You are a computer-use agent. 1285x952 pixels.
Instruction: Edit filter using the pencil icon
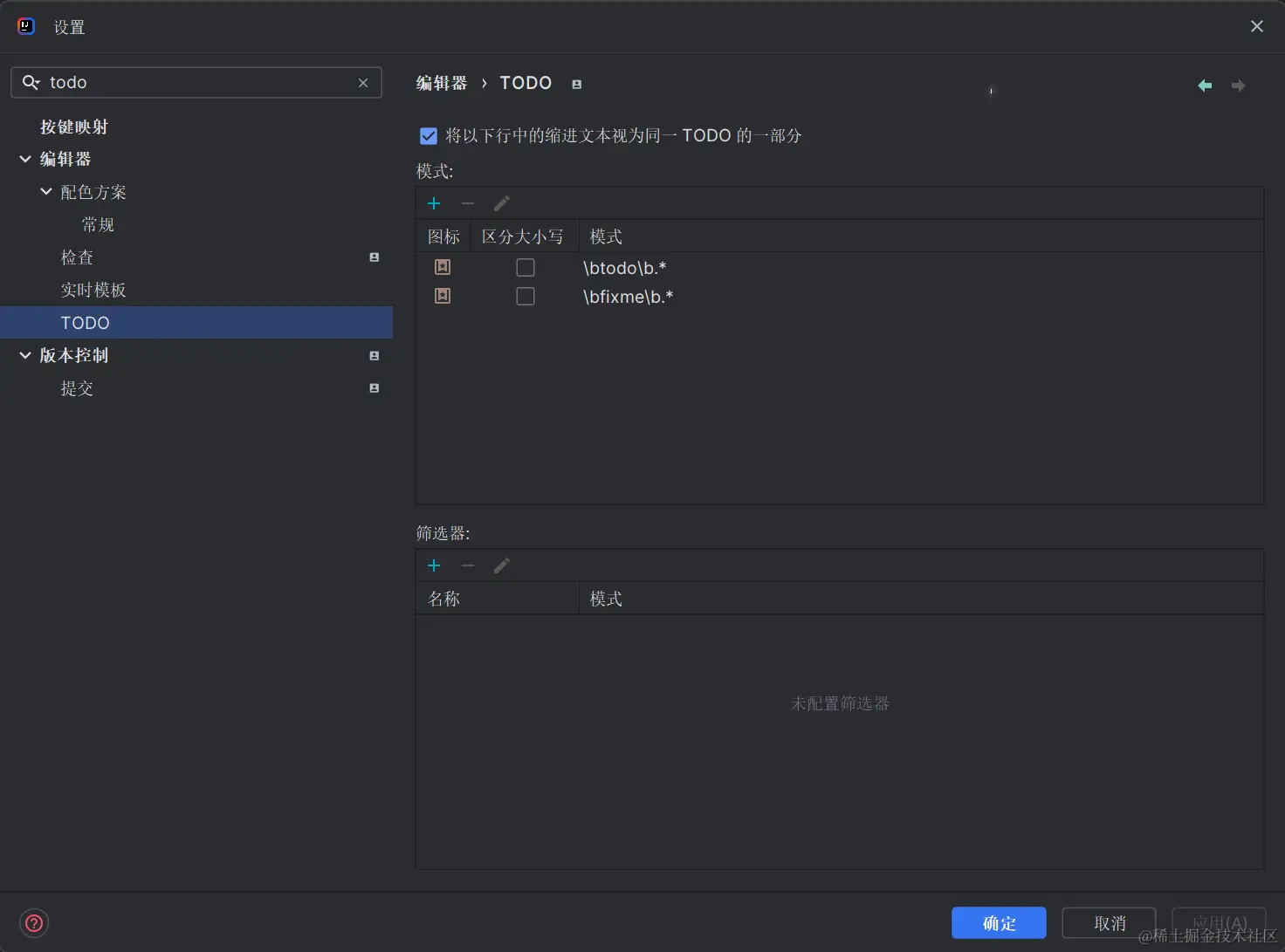501,565
